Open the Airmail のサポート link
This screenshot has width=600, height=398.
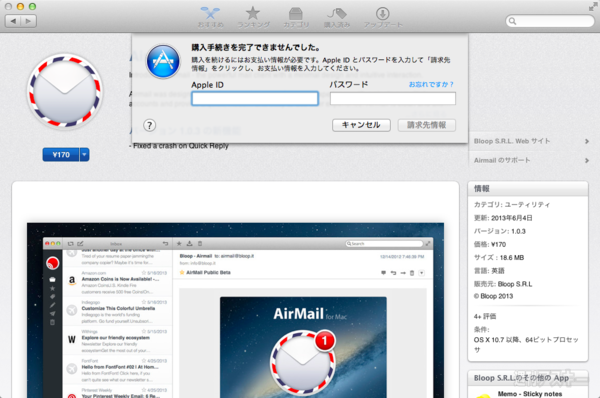coord(502,160)
